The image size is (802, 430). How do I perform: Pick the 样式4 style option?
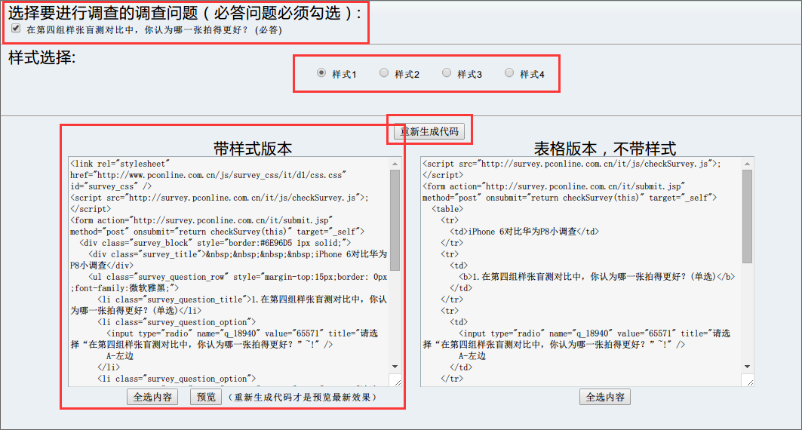tap(509, 73)
